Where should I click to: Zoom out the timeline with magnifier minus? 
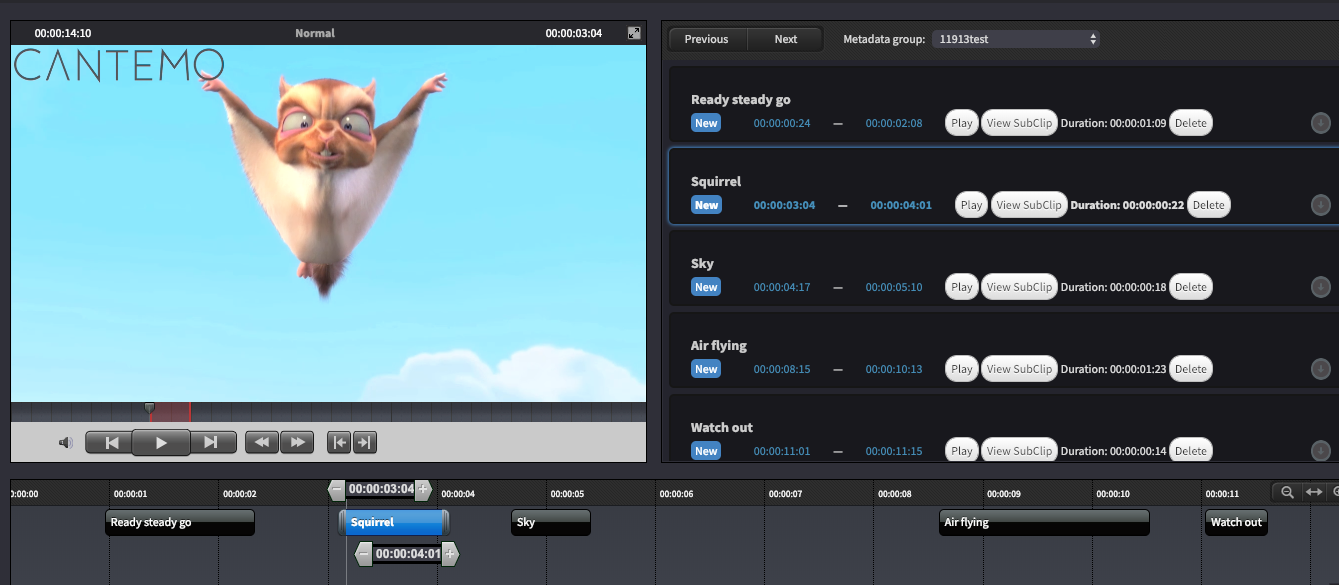pyautogui.click(x=1287, y=492)
